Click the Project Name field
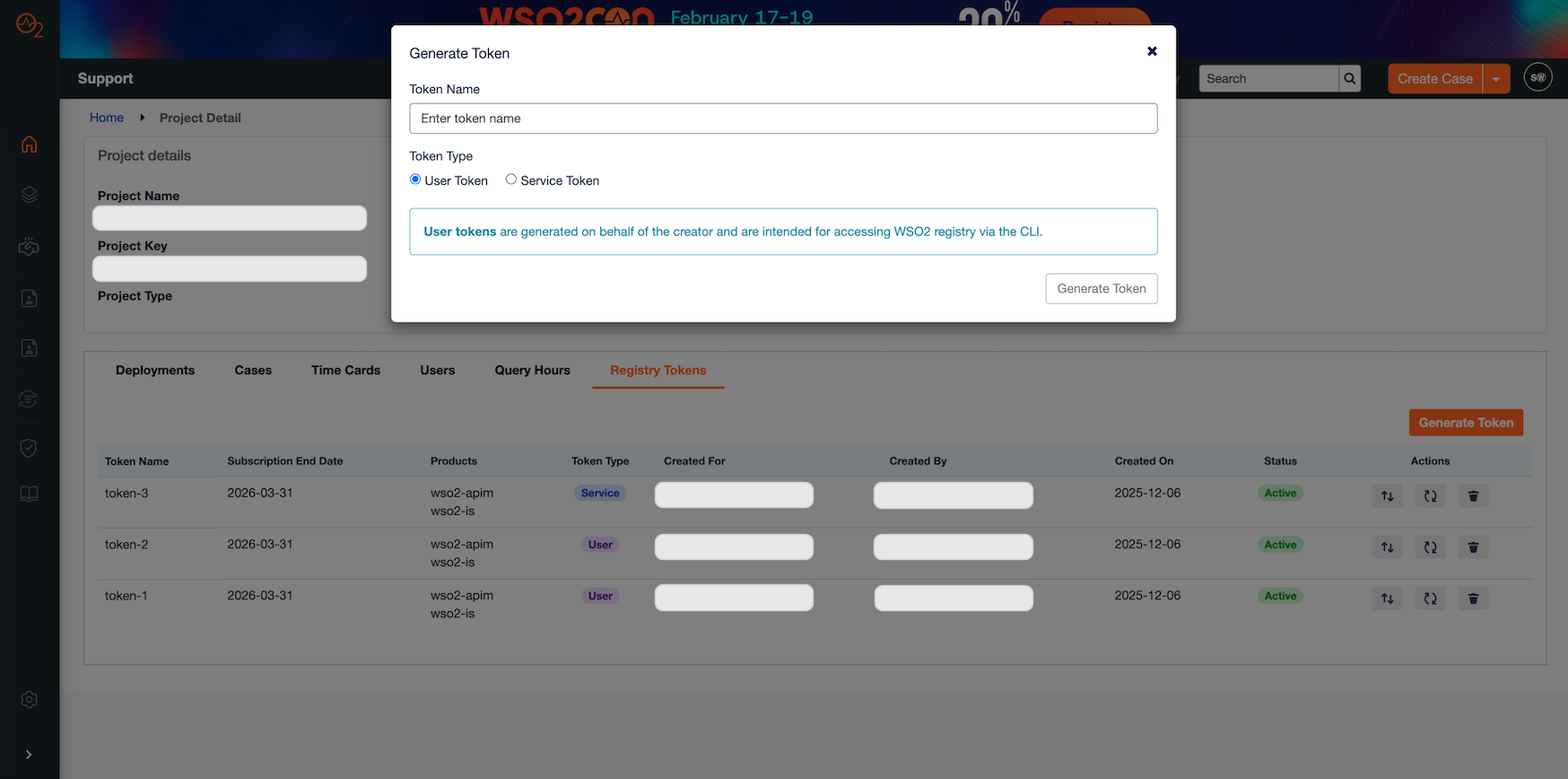This screenshot has height=779, width=1568. [230, 218]
